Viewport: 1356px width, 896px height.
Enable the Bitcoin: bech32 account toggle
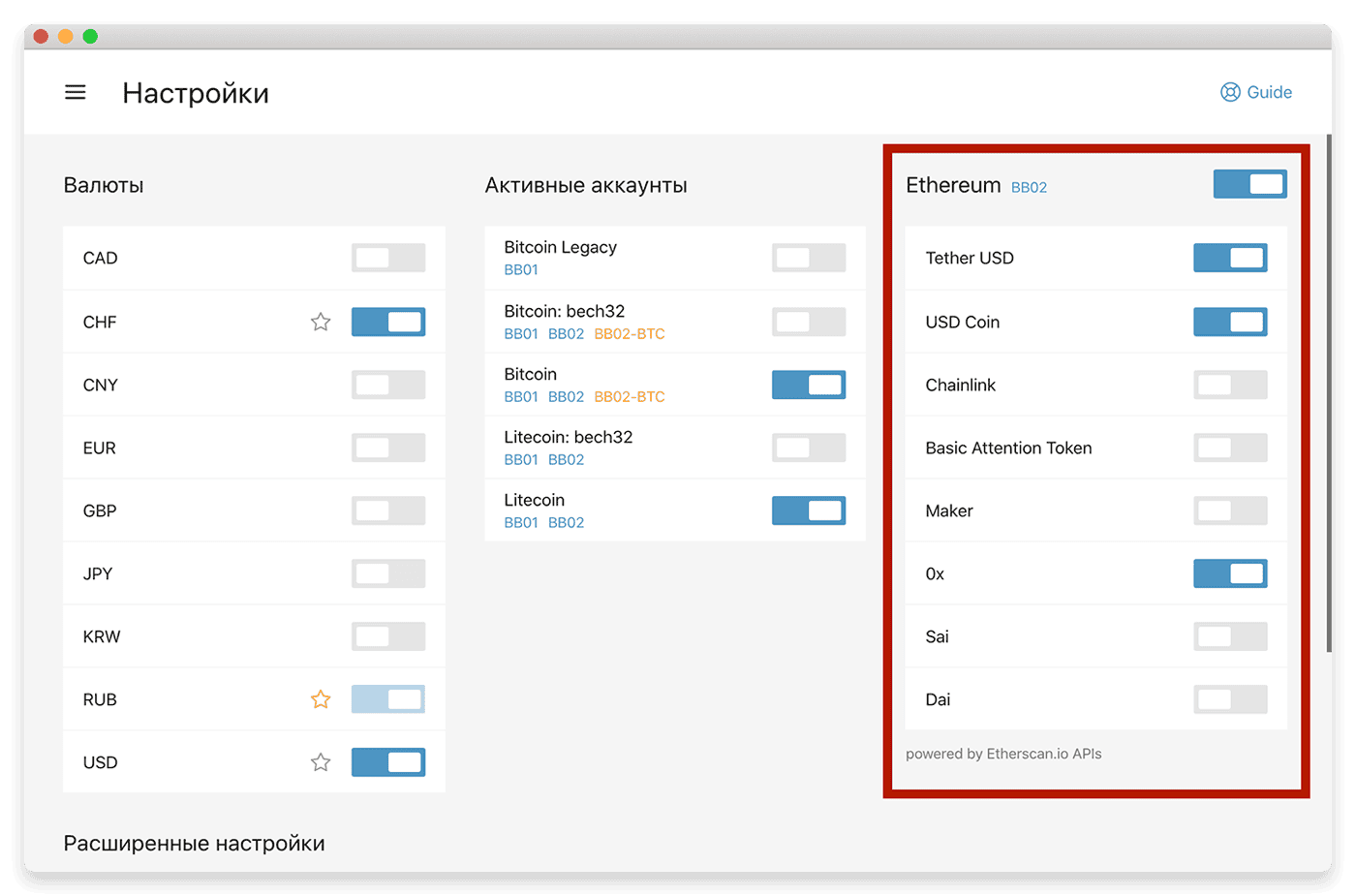click(809, 322)
